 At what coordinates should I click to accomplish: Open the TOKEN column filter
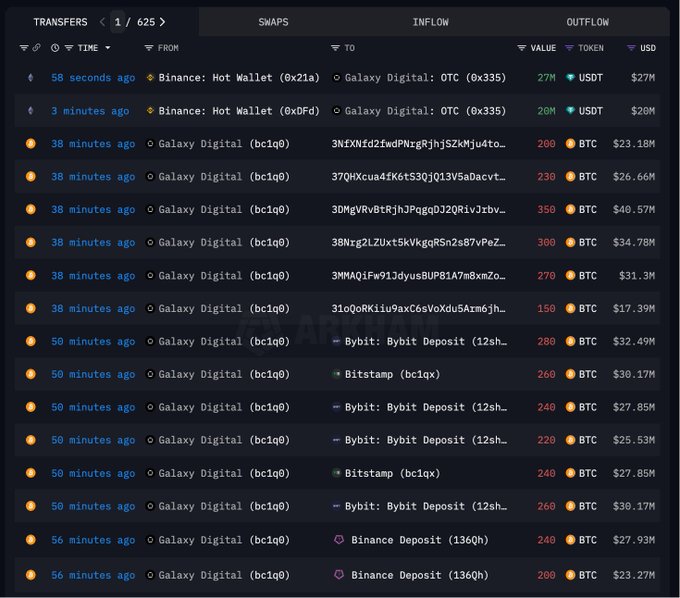[x=569, y=48]
